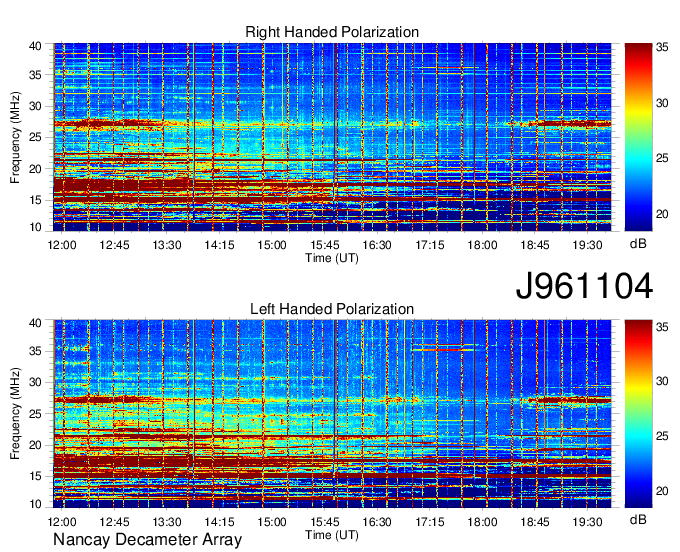Click 13:30 tick on right-handed plot time axis
This screenshot has height=552, width=680.
(x=167, y=245)
